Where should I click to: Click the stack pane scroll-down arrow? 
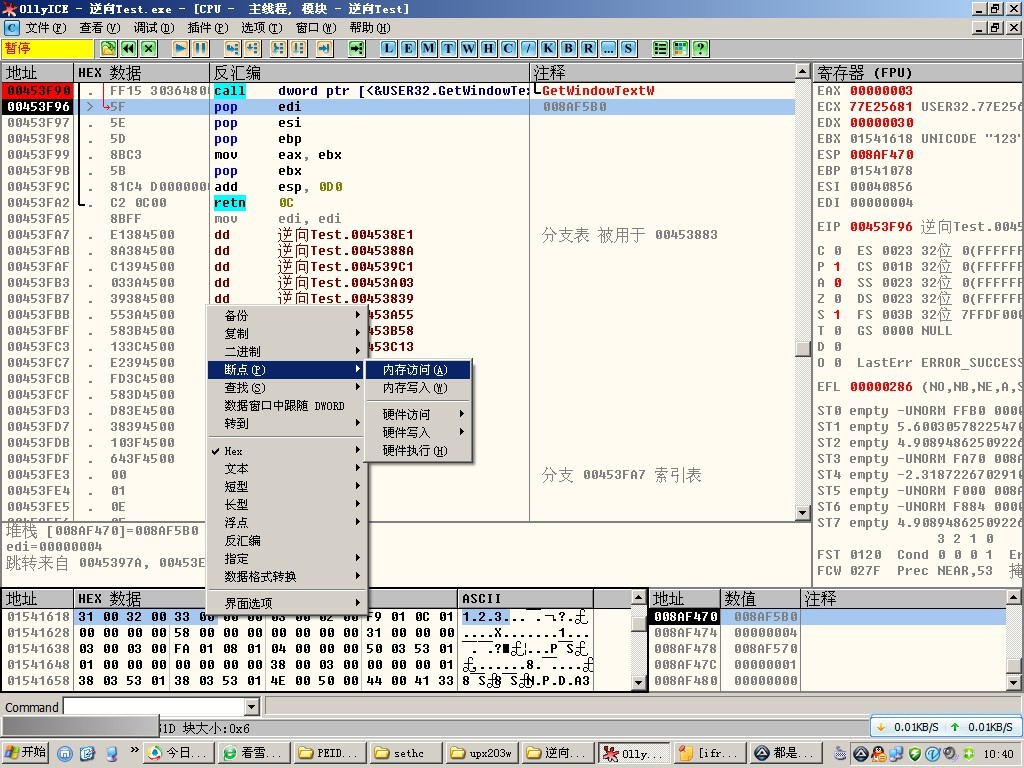tap(1014, 683)
